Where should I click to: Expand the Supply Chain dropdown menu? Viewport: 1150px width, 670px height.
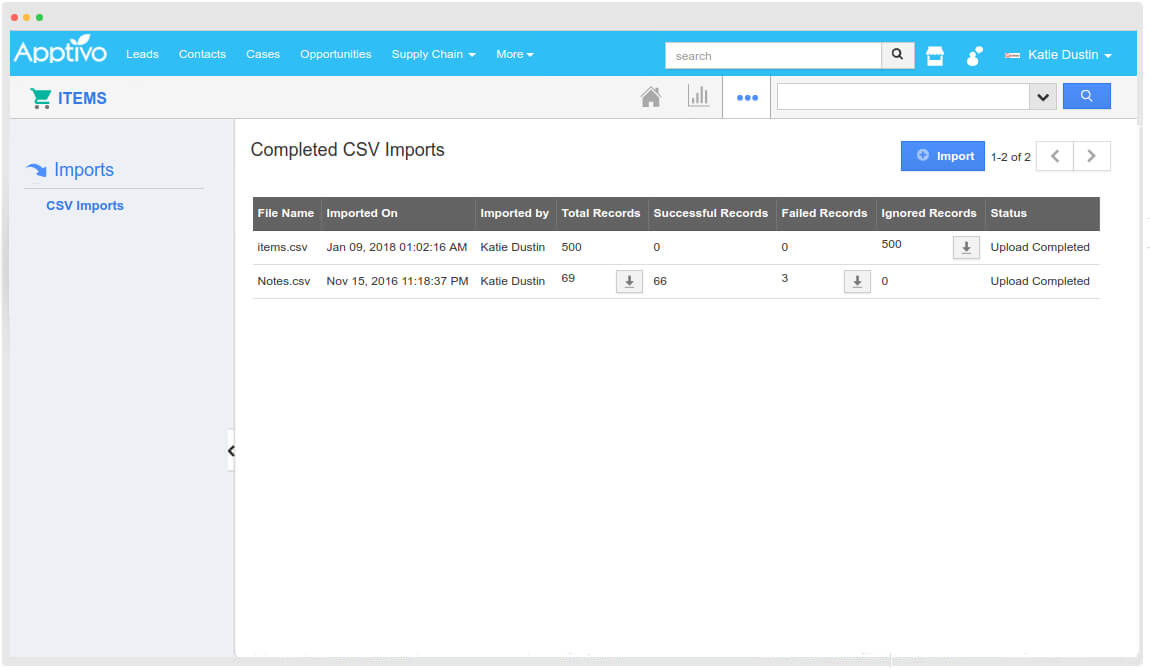(433, 54)
